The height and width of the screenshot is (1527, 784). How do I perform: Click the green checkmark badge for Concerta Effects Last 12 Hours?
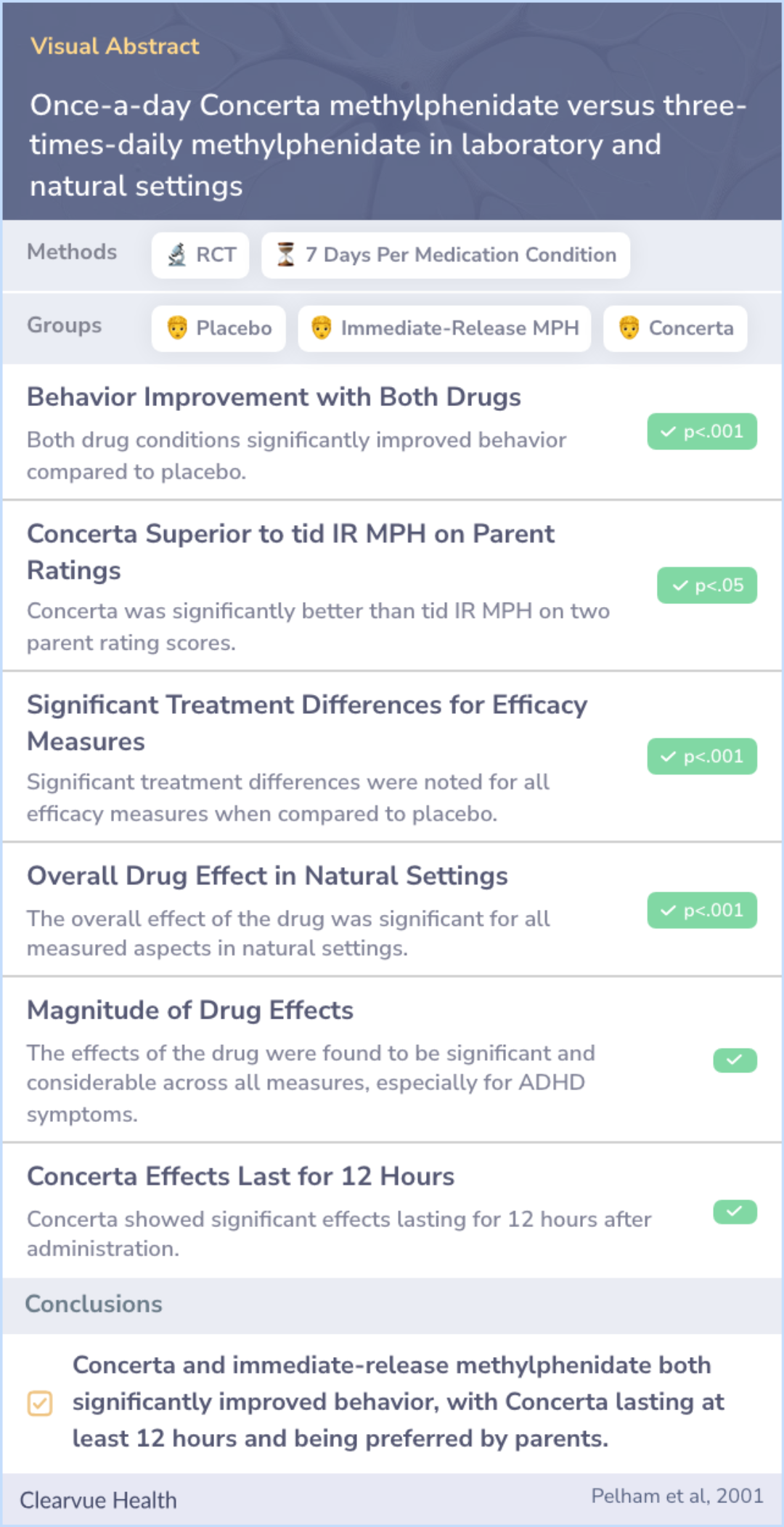click(x=735, y=1212)
